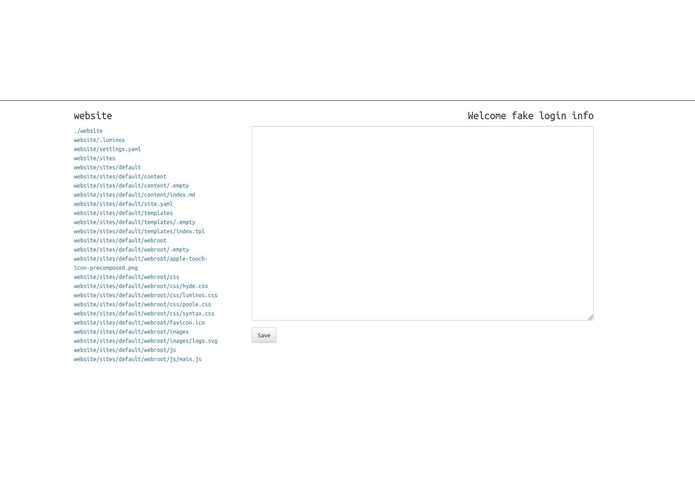Open website/sites/default/site.yaml link
The width and height of the screenshot is (695, 494).
[x=123, y=204]
